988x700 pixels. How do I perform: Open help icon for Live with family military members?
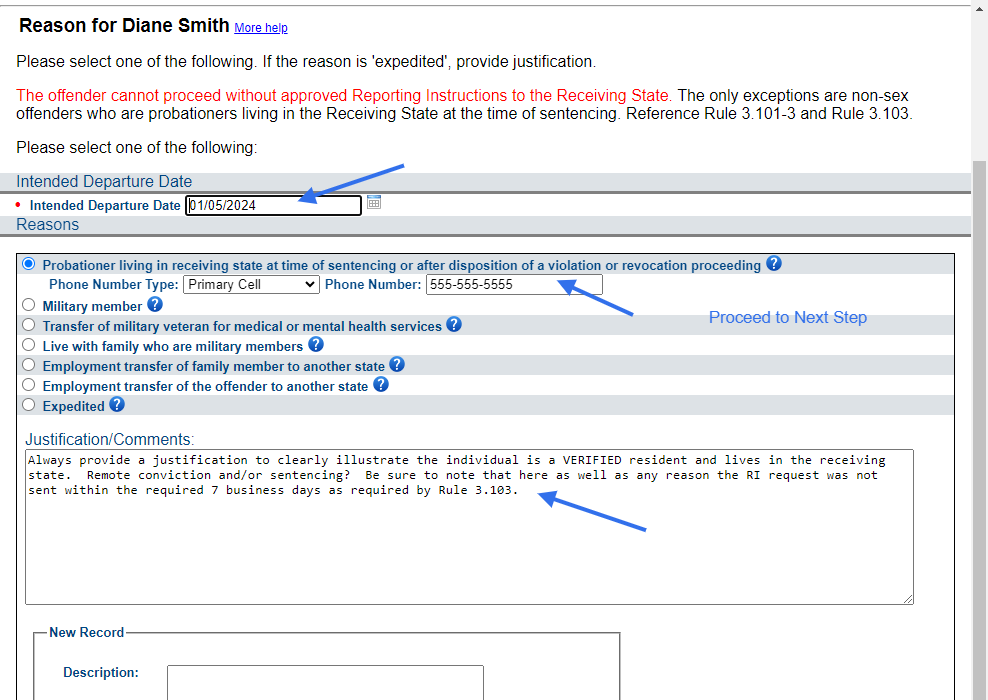tap(316, 344)
